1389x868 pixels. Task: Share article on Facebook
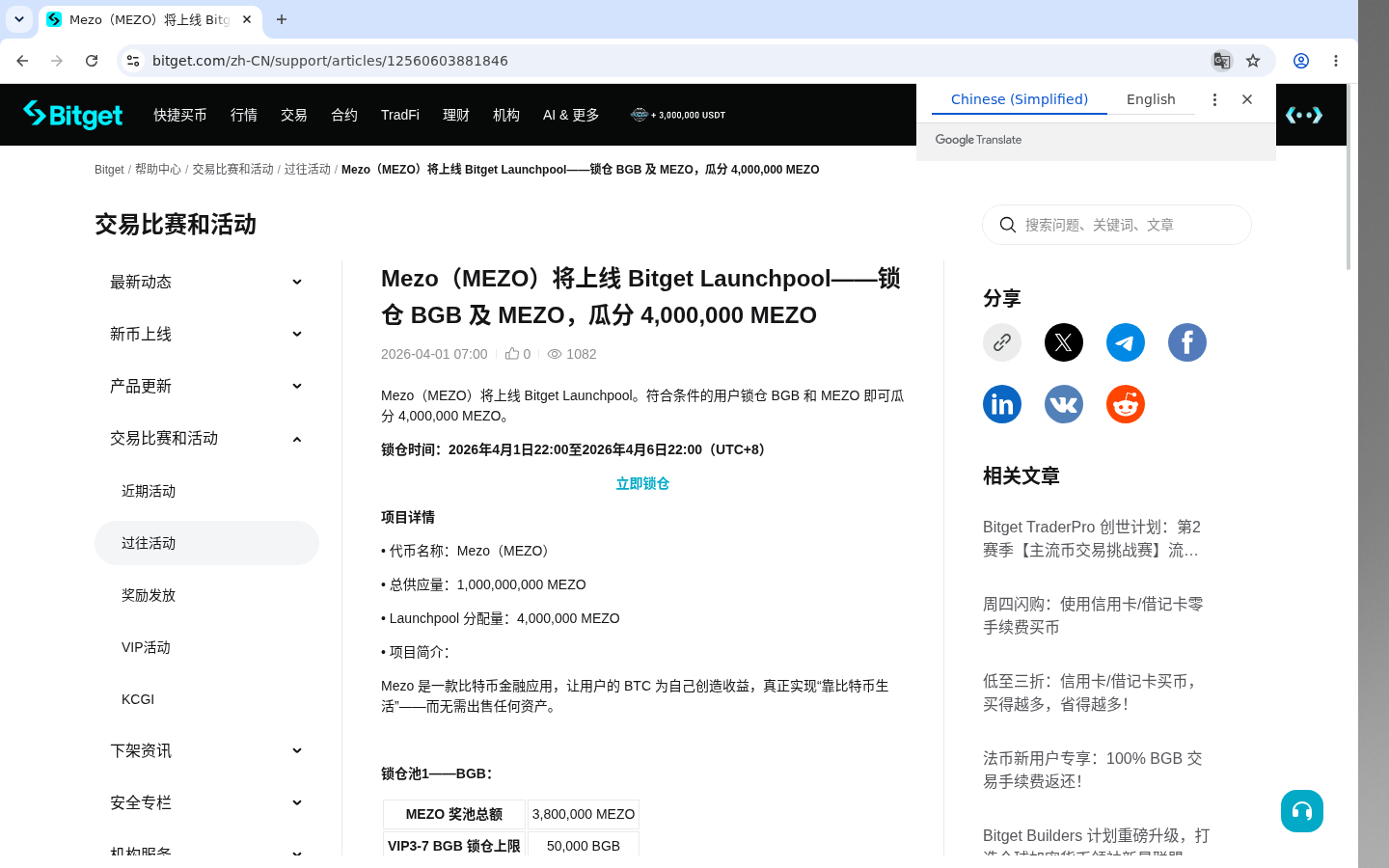[x=1187, y=342]
